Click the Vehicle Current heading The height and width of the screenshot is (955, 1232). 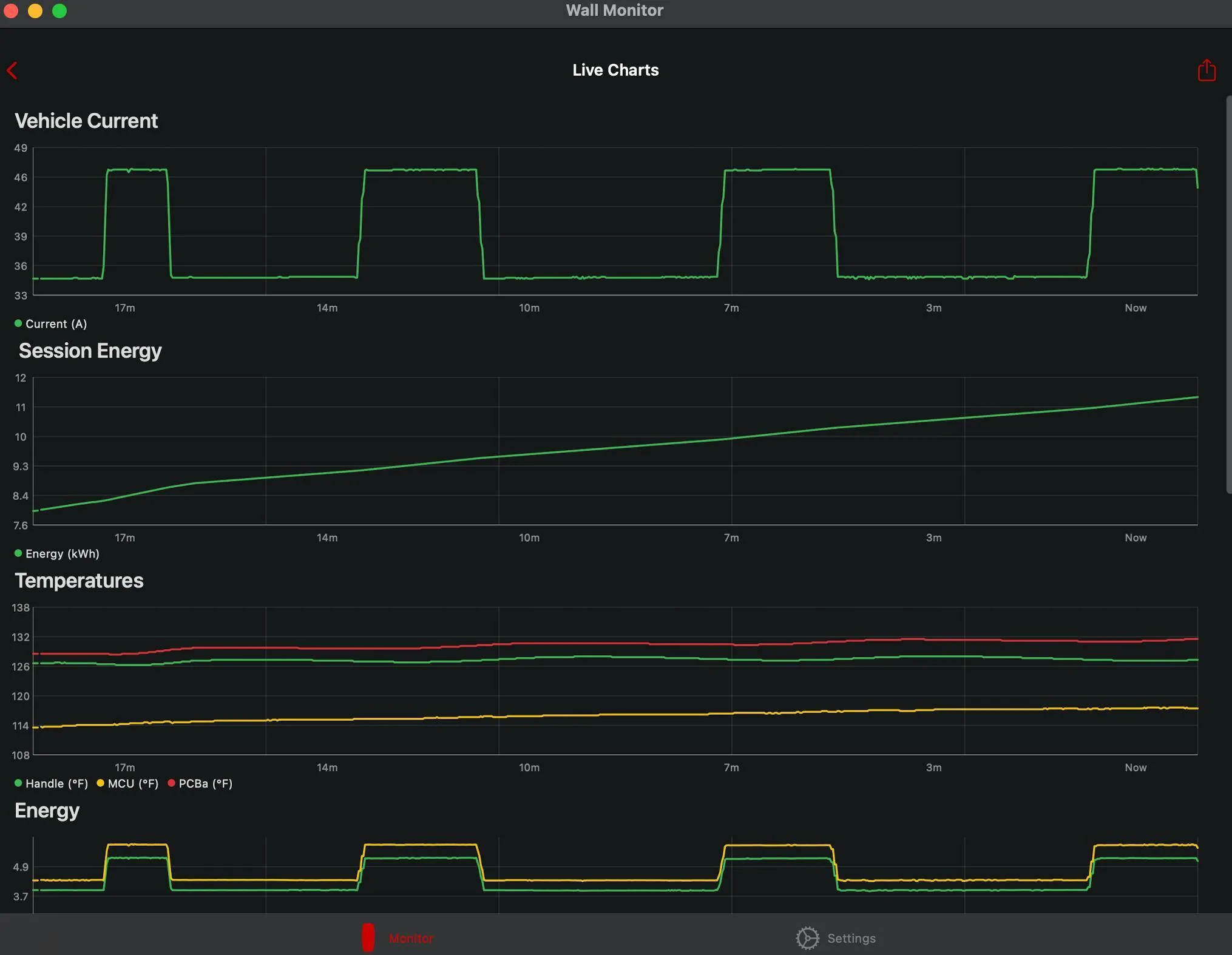[x=86, y=121]
